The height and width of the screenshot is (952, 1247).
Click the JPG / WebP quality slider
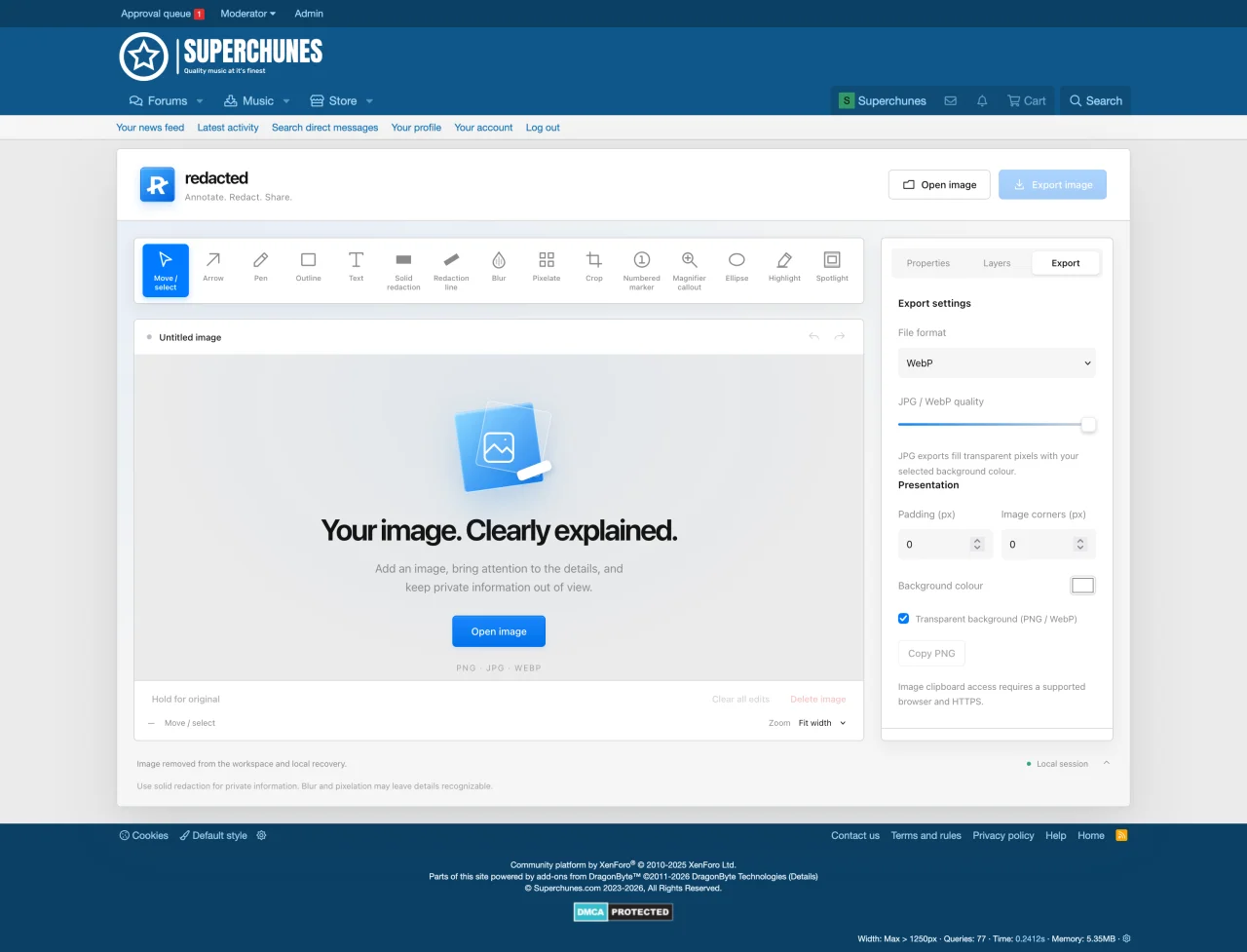pos(997,425)
